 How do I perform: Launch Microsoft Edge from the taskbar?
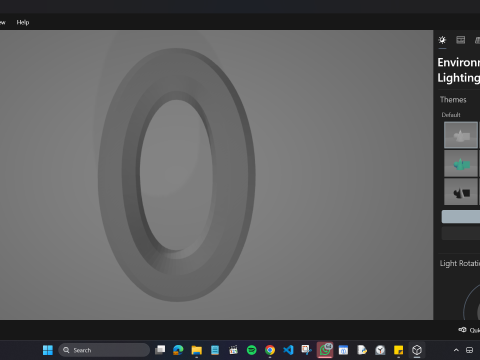(x=178, y=350)
